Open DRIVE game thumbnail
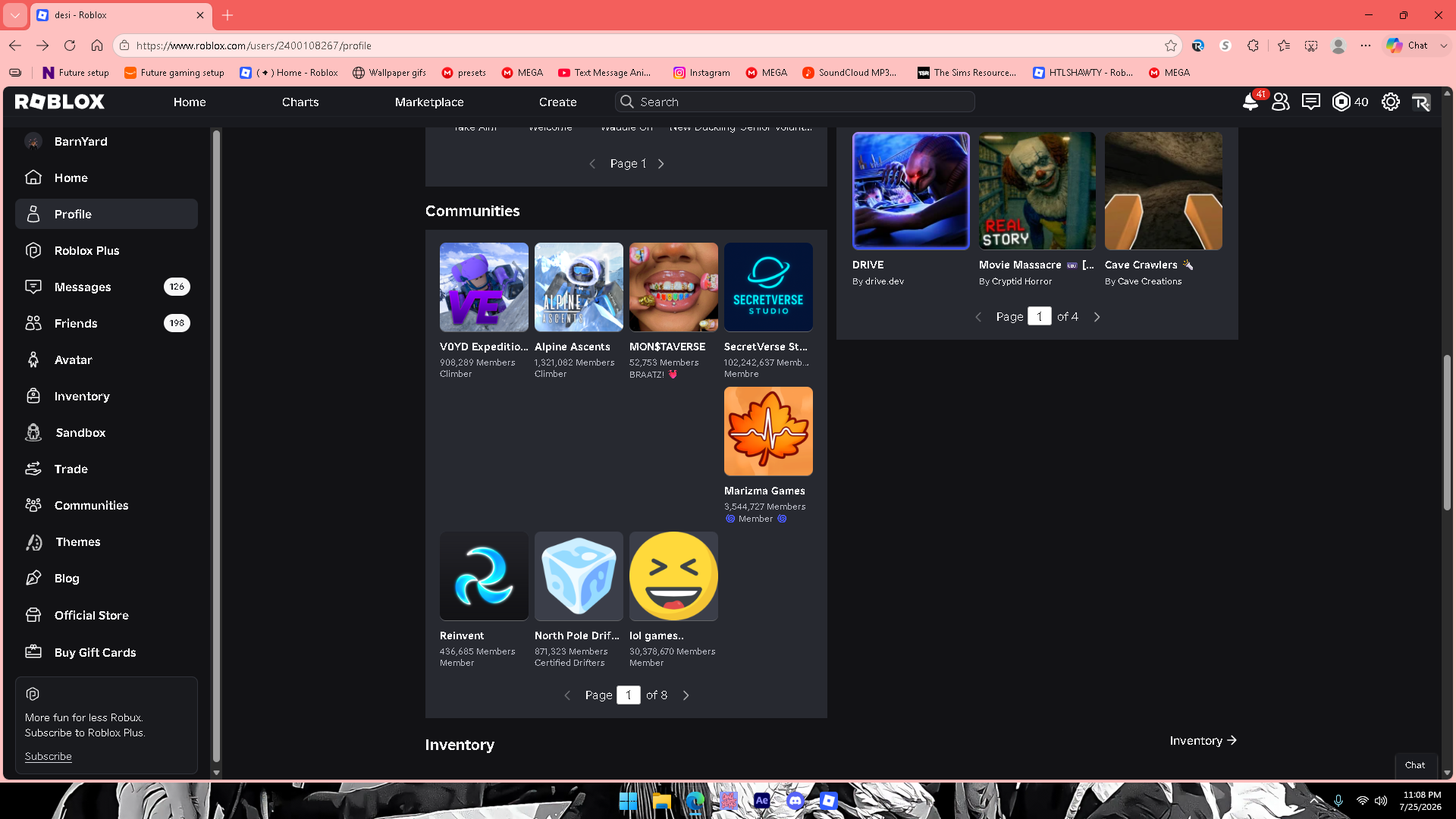 [x=911, y=191]
